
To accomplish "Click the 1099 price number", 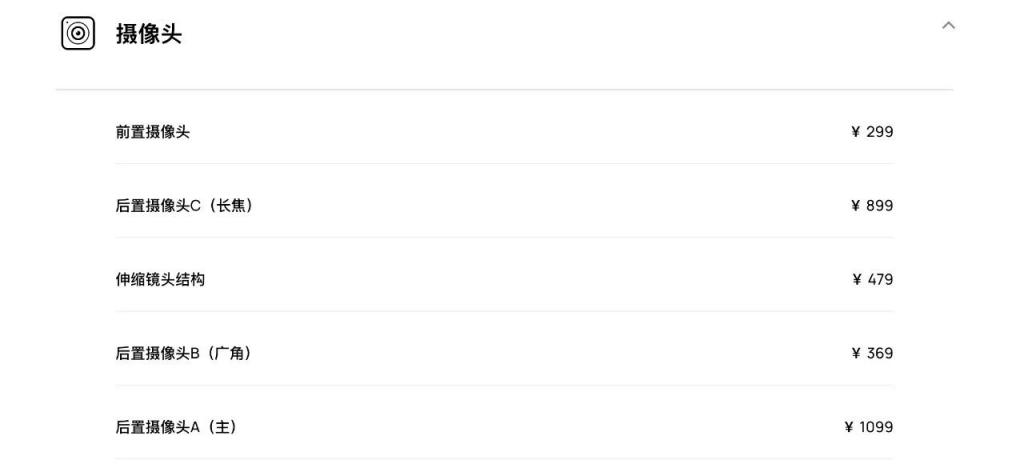I will [x=876, y=427].
